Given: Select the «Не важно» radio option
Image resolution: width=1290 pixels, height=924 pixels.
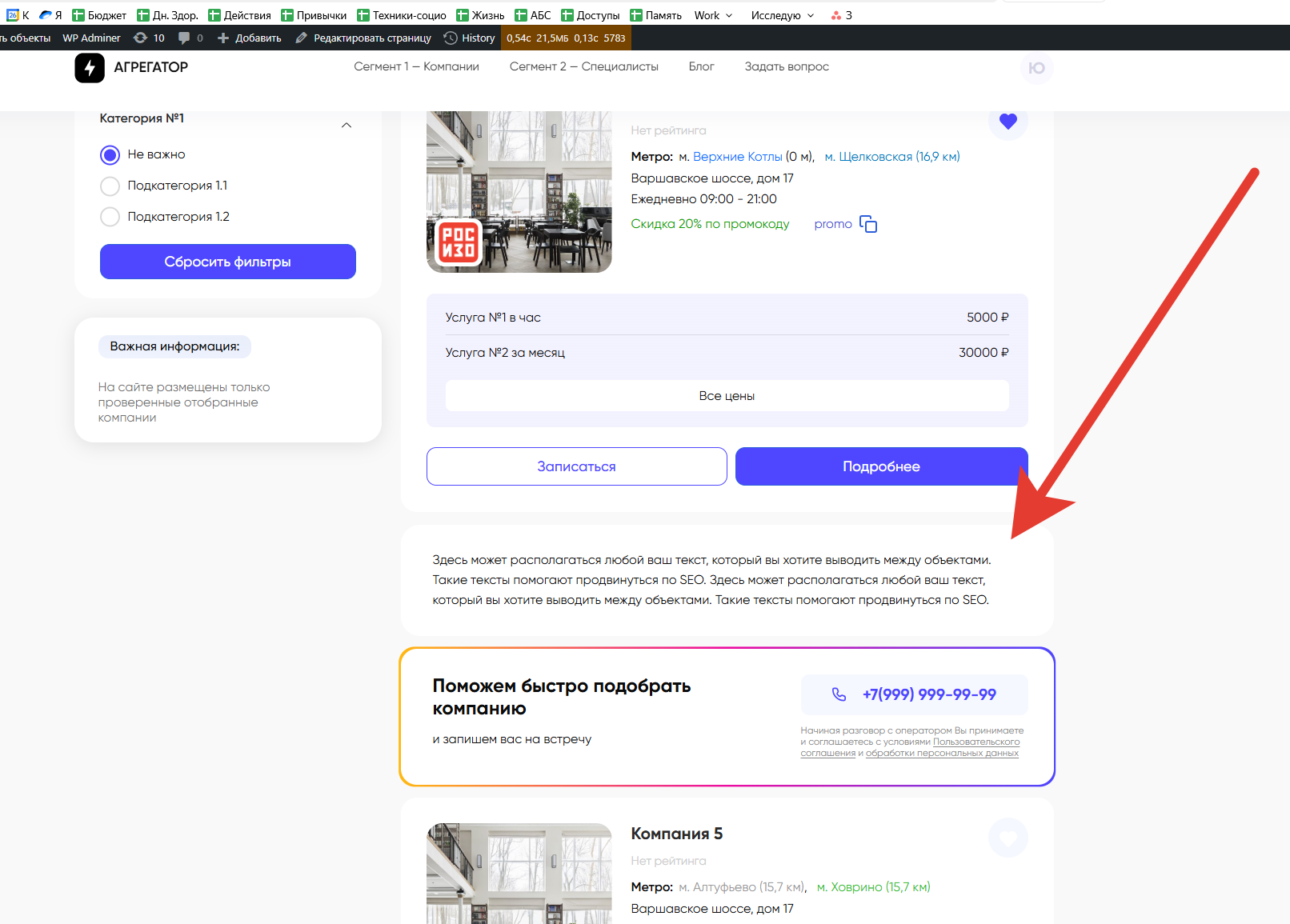Looking at the screenshot, I should pyautogui.click(x=110, y=154).
